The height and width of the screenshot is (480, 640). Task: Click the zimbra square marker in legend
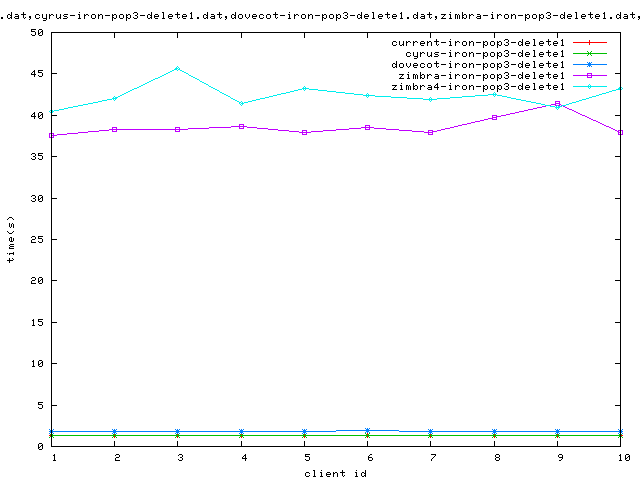click(x=589, y=76)
